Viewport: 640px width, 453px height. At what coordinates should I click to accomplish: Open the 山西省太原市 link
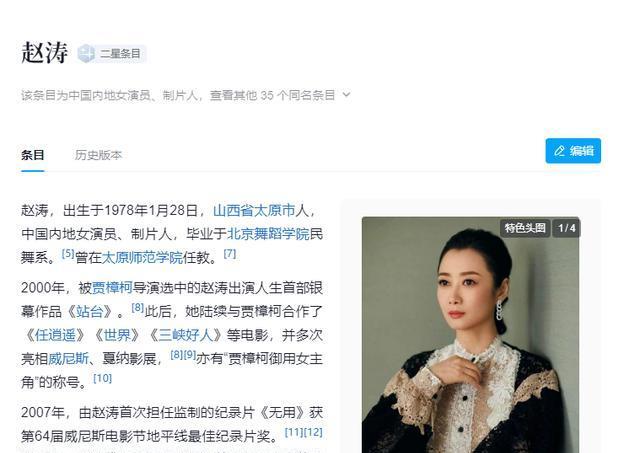pos(254,211)
